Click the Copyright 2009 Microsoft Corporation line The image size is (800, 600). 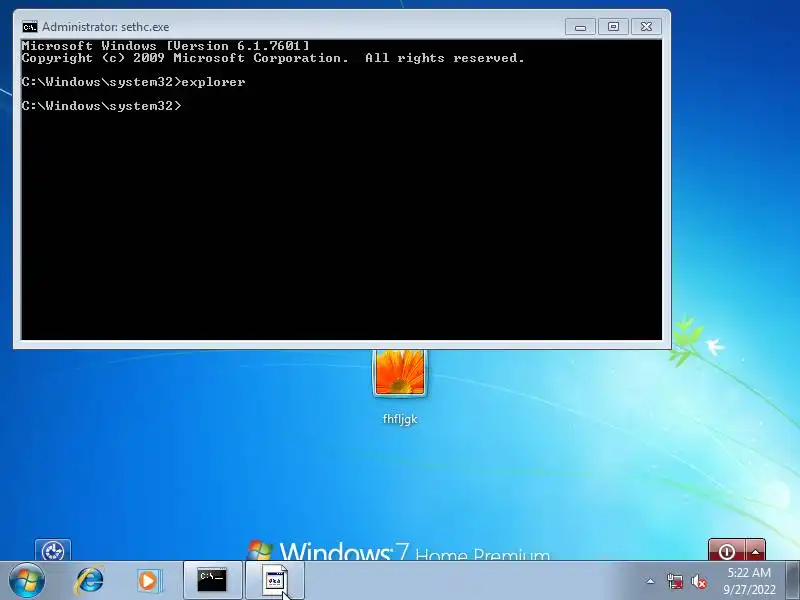[x=273, y=58]
